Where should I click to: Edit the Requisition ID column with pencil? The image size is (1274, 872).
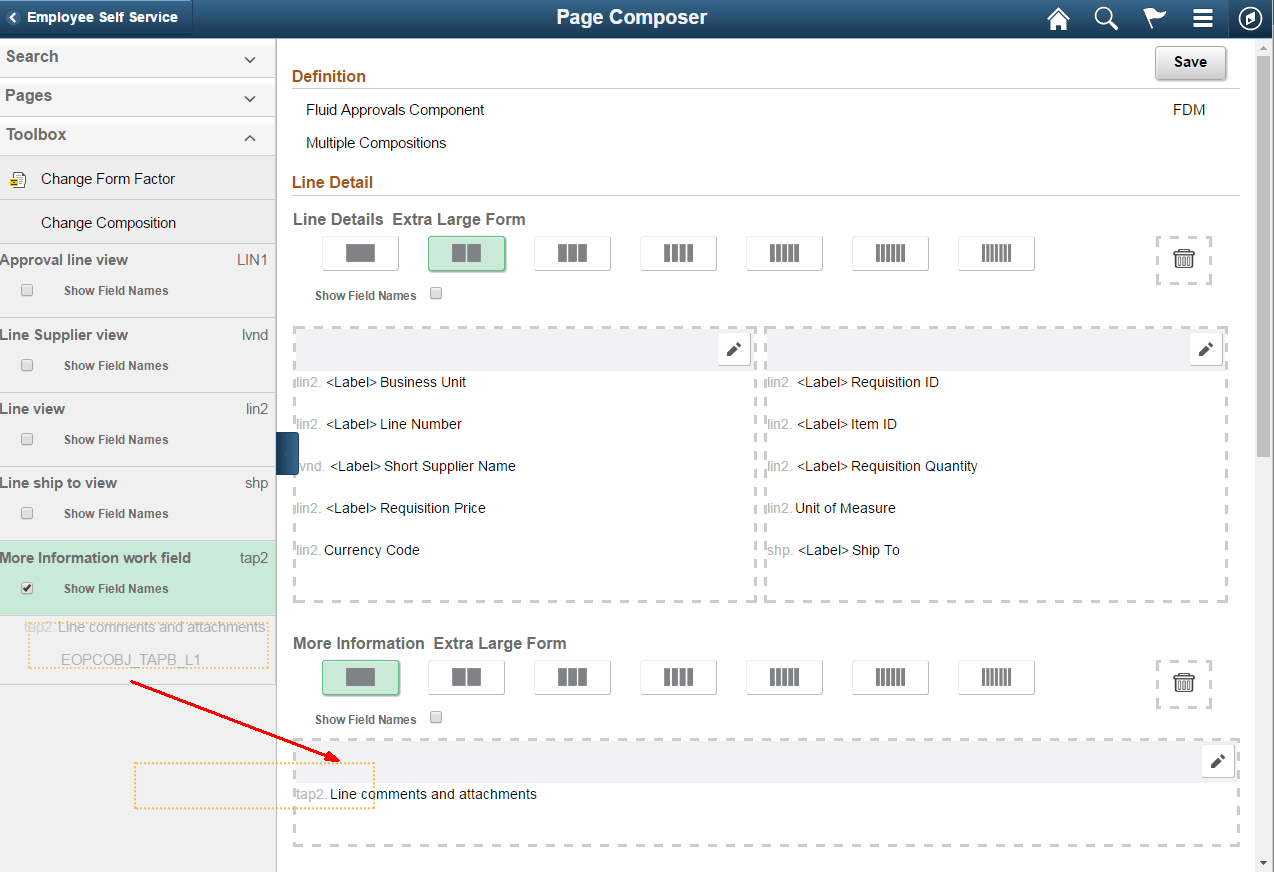tap(1206, 349)
